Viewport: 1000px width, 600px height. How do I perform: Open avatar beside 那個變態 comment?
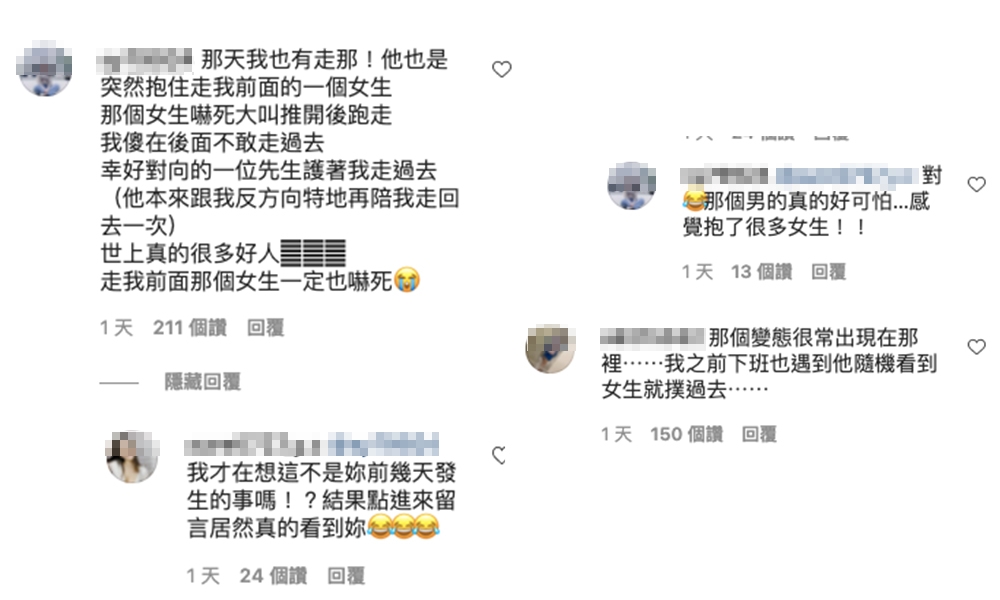click(550, 348)
